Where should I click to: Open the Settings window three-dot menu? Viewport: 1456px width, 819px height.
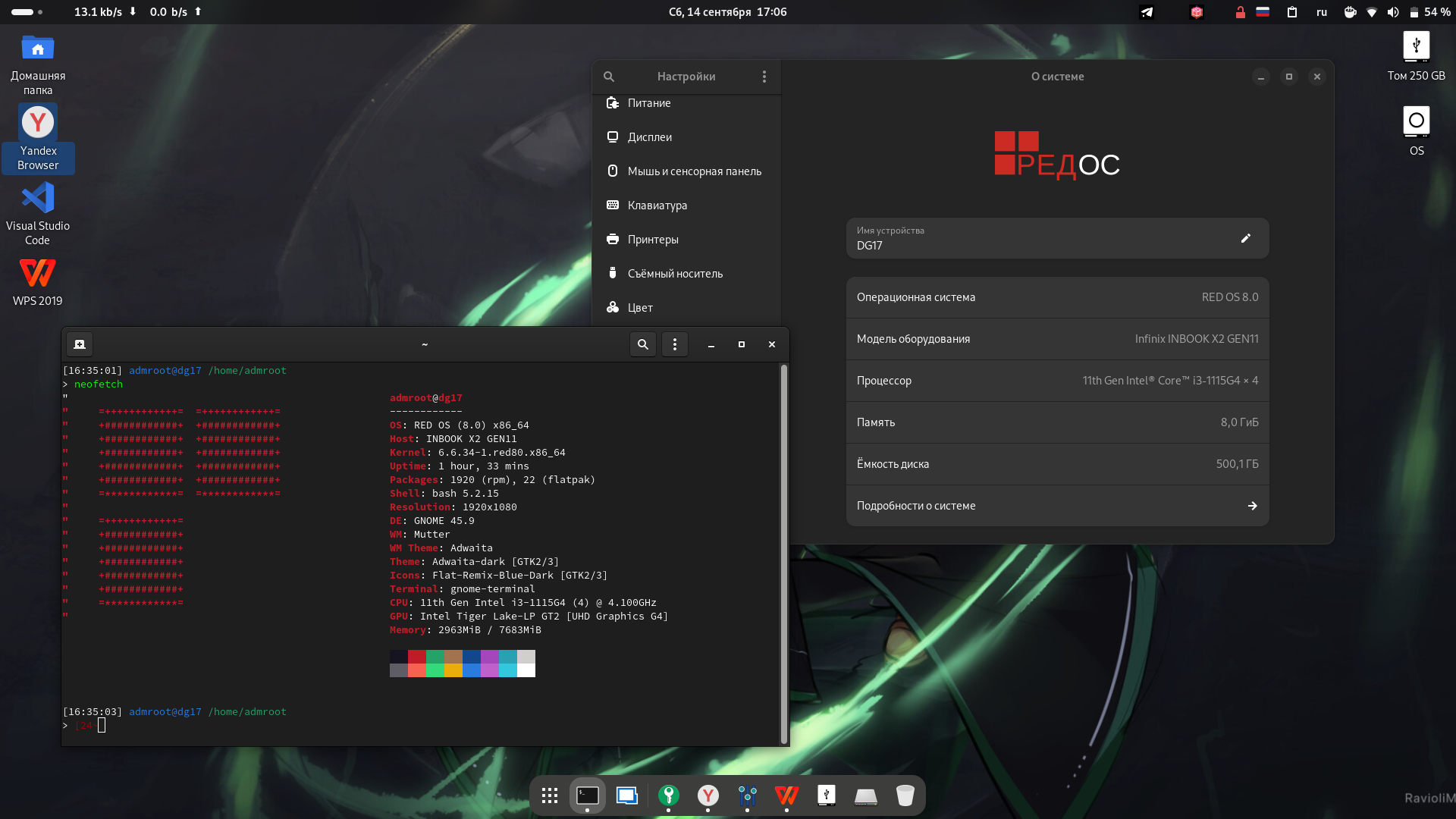click(x=764, y=77)
